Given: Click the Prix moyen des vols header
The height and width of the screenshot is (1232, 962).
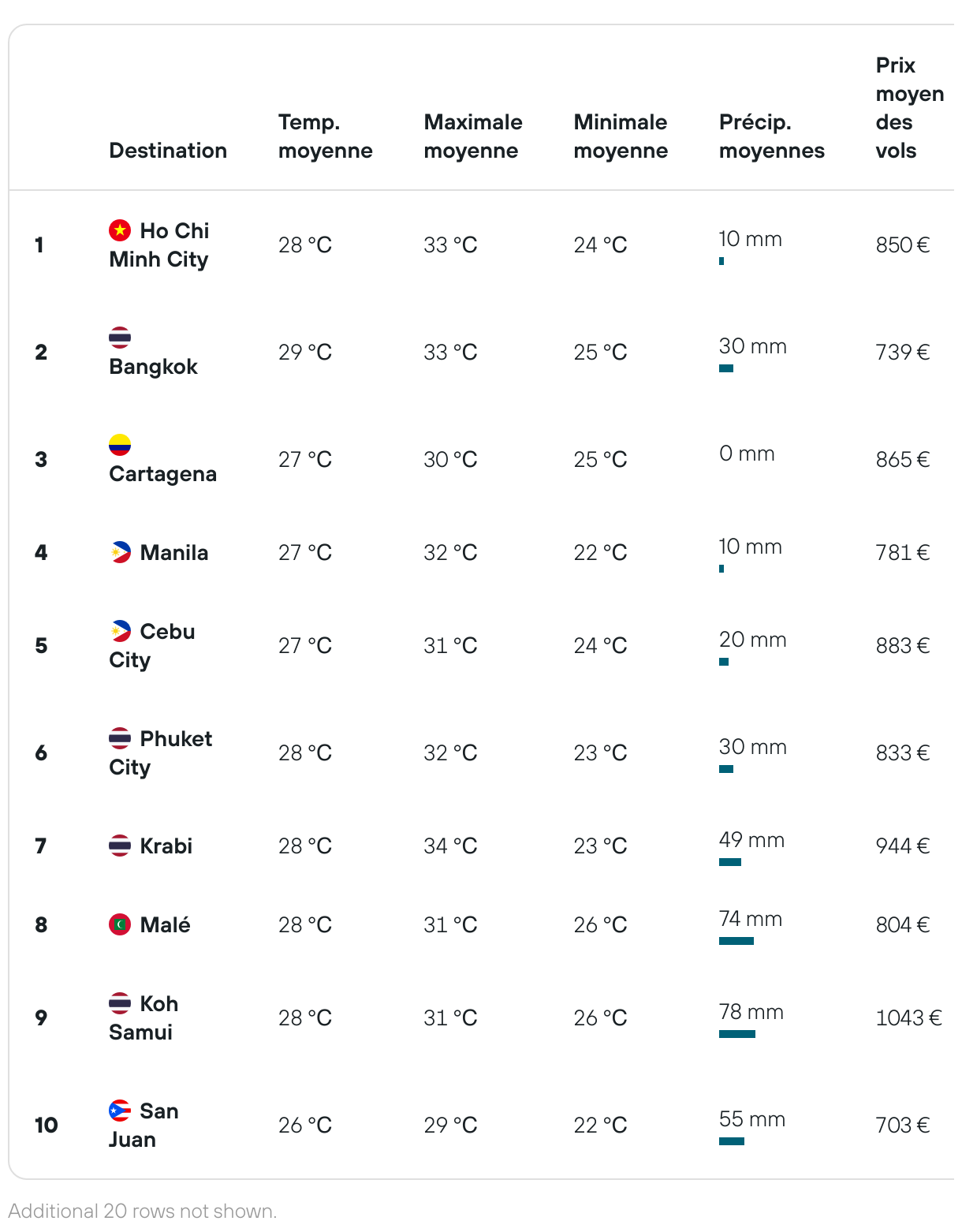Looking at the screenshot, I should (910, 108).
